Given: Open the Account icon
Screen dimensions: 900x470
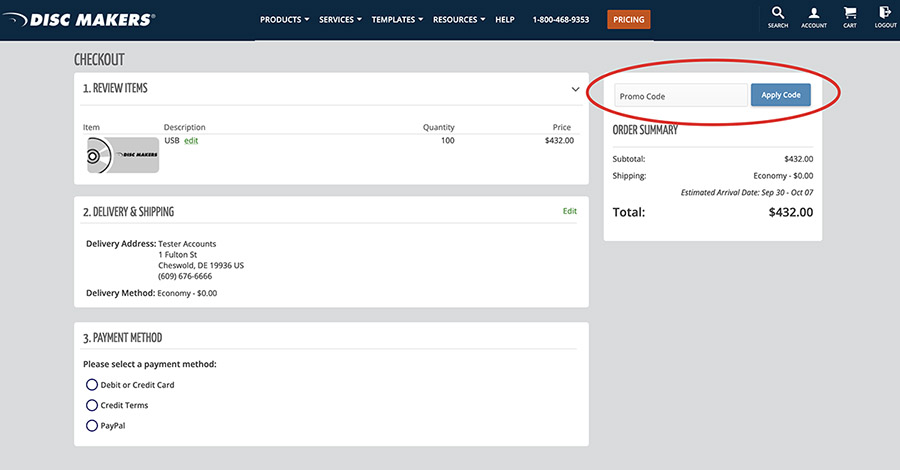Looking at the screenshot, I should [814, 17].
